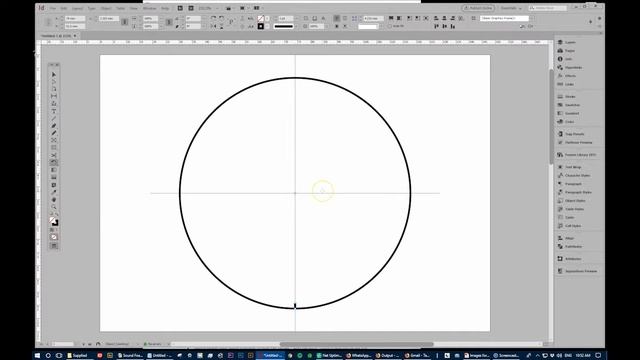Open the stroke weight dropdown
The width and height of the screenshot is (640, 360).
pos(296,18)
